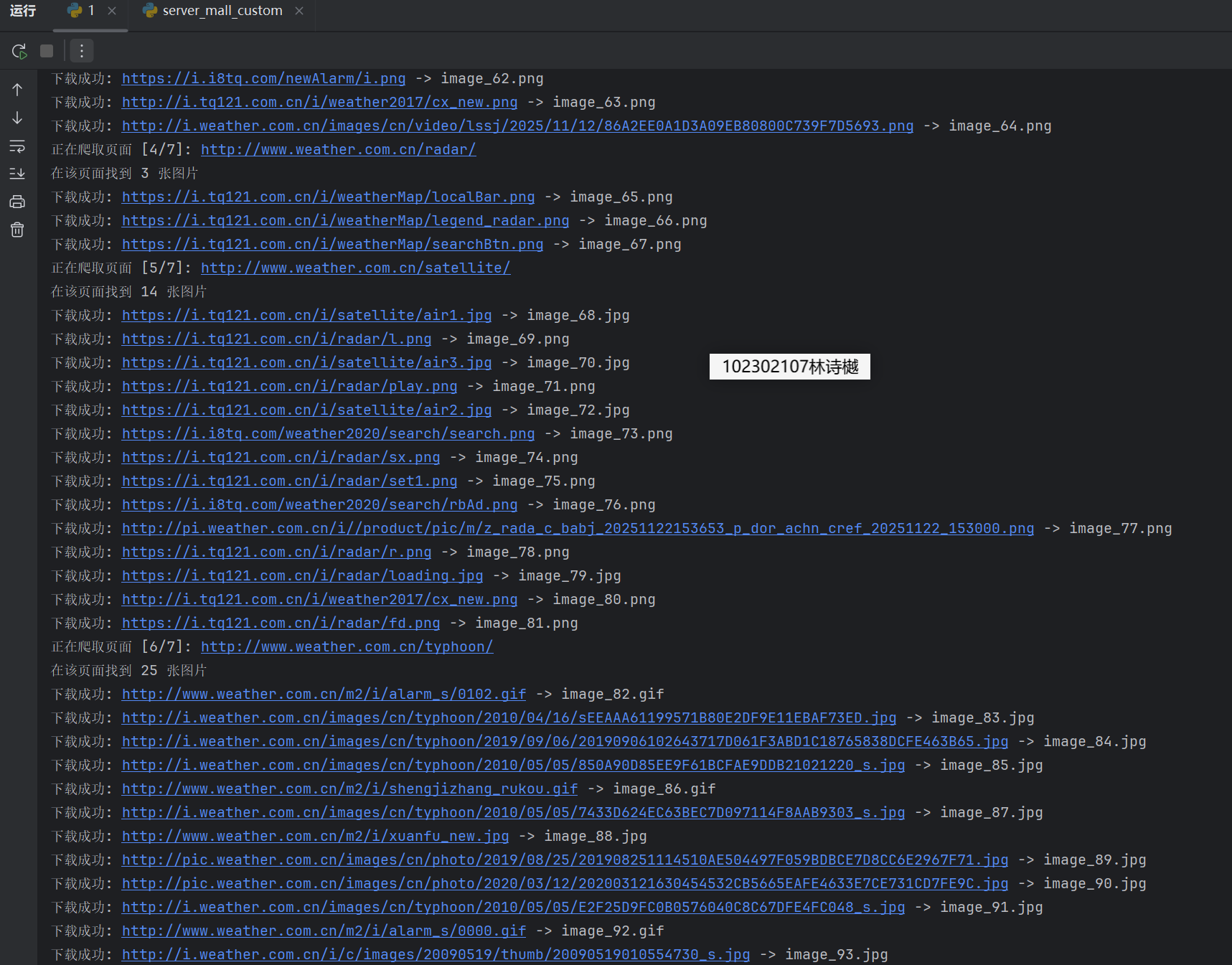Open weatherMap/legend_radar.png link

coord(345,220)
